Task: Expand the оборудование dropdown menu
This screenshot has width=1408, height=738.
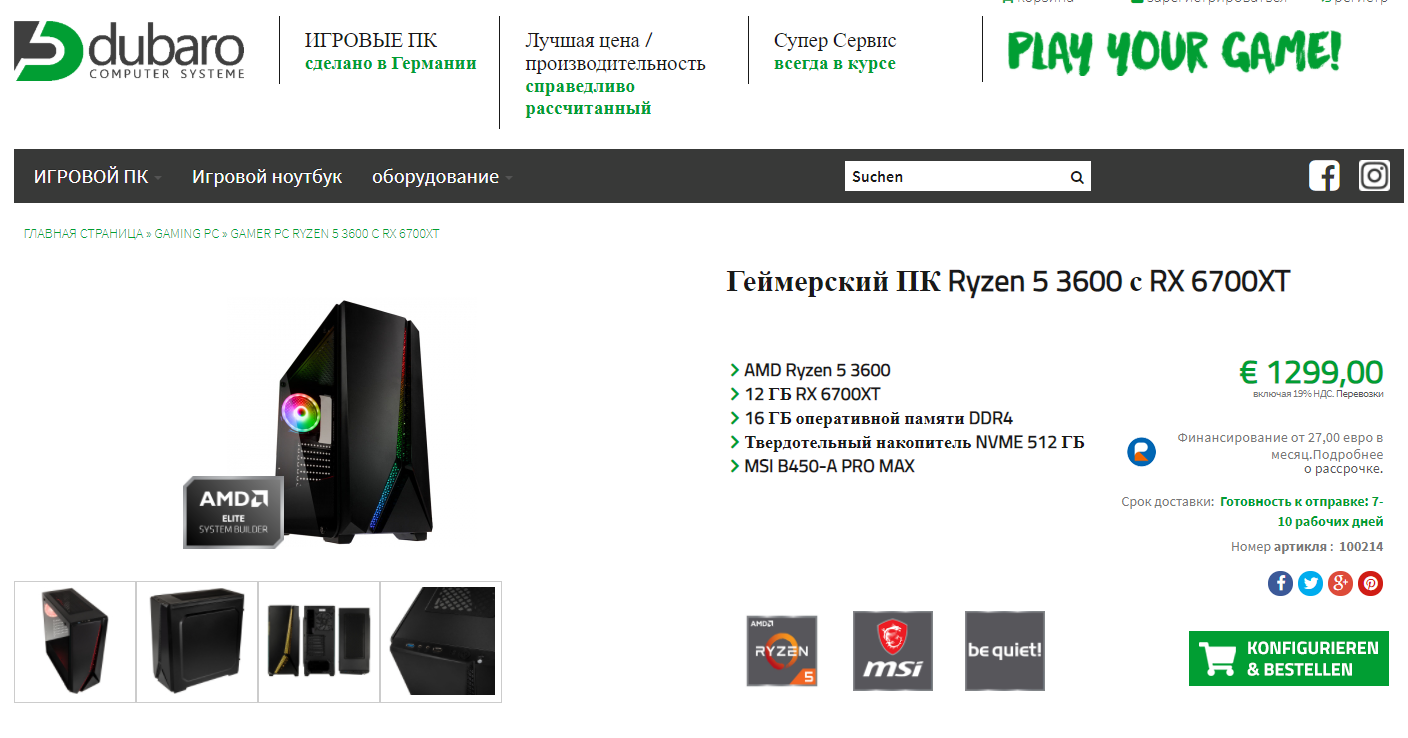Action: [442, 177]
